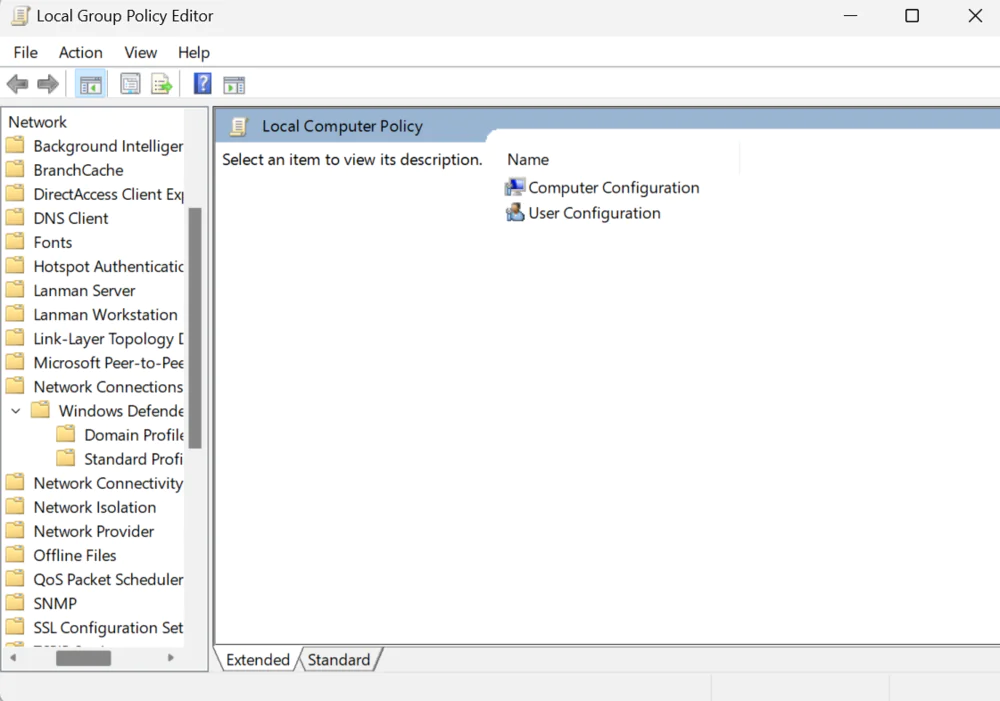Select Network Connections in the tree
1000x701 pixels.
pos(108,387)
